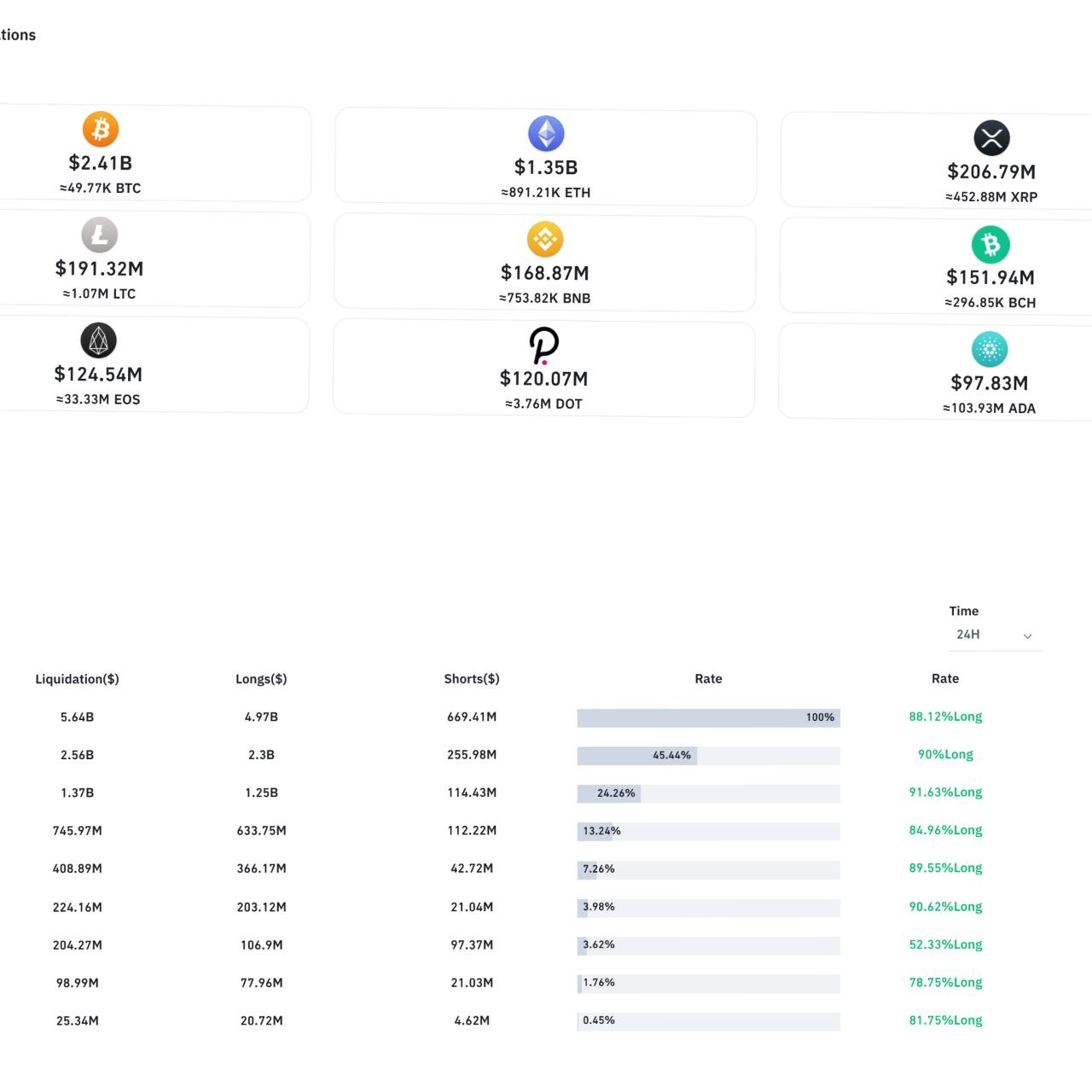Click the 5.64B liquidation cell

coord(78,717)
